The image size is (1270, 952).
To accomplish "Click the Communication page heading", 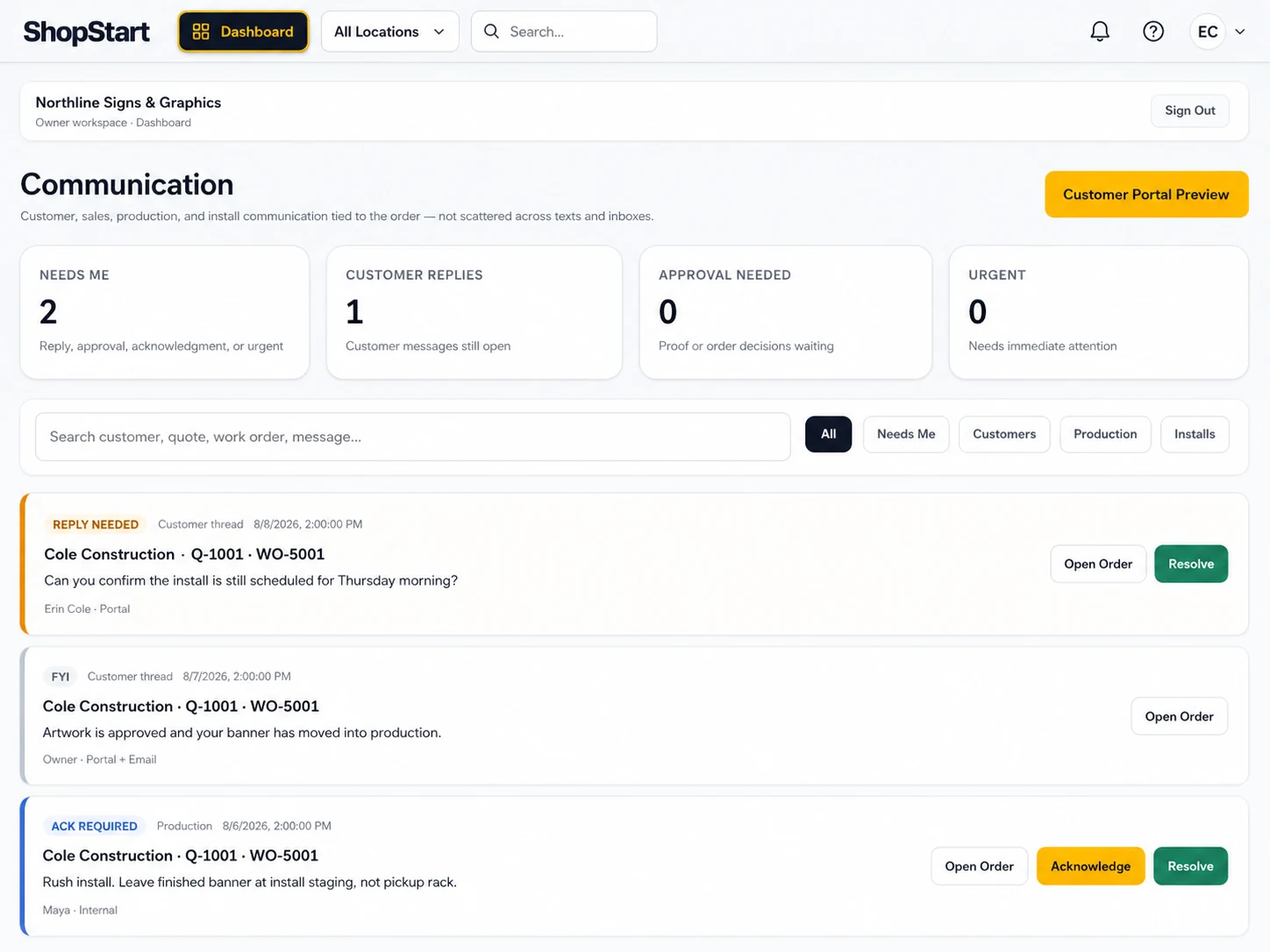I will coord(127,184).
